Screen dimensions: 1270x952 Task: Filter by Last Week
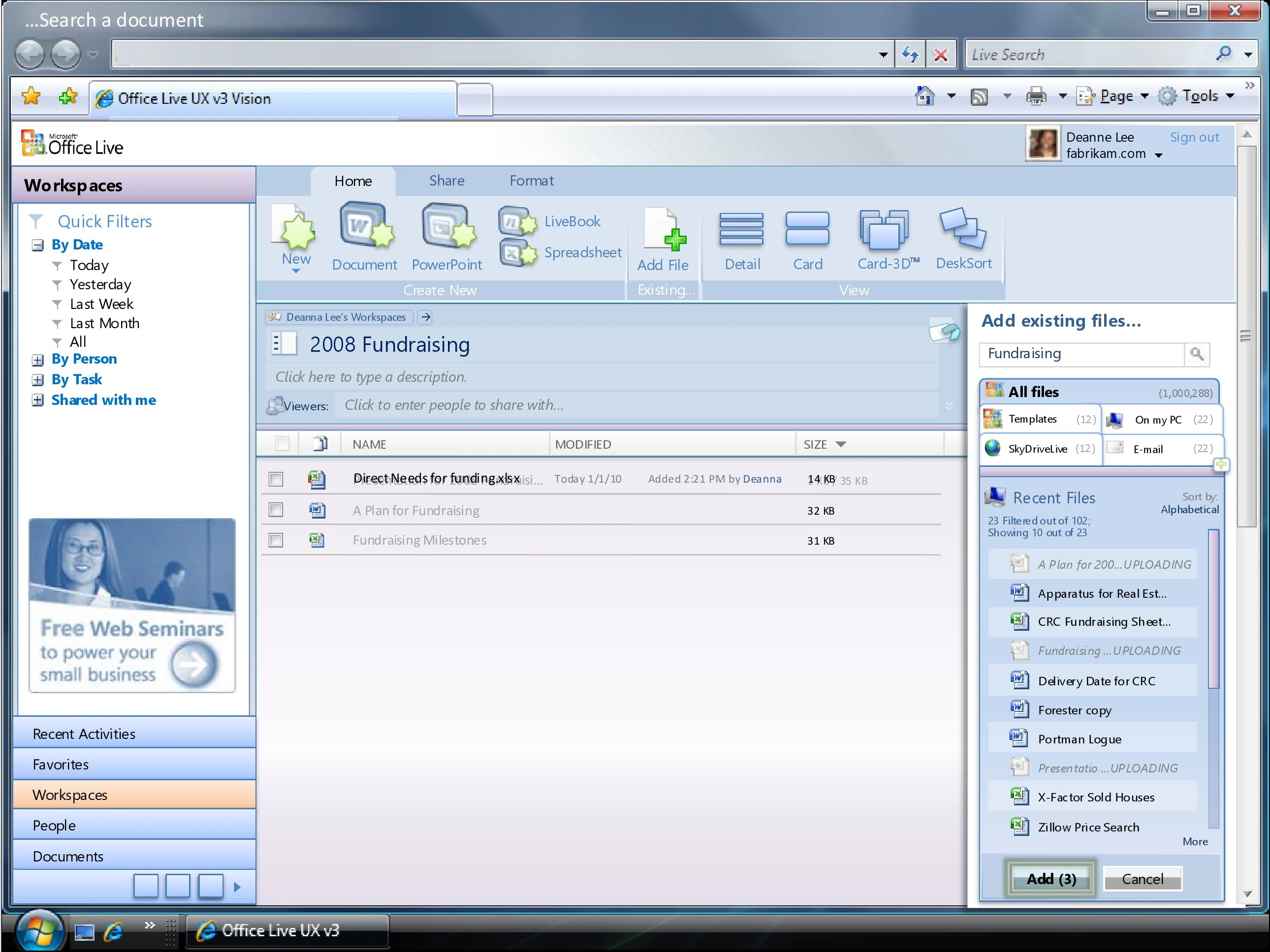(101, 304)
